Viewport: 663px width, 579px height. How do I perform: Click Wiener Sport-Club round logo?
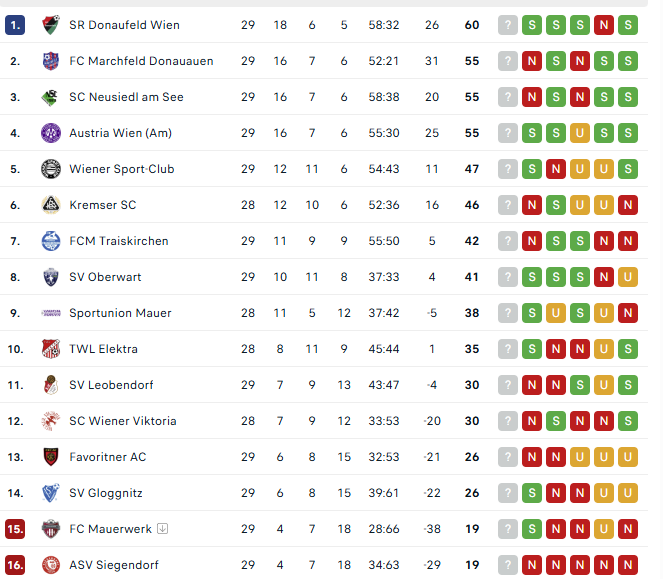(50, 169)
